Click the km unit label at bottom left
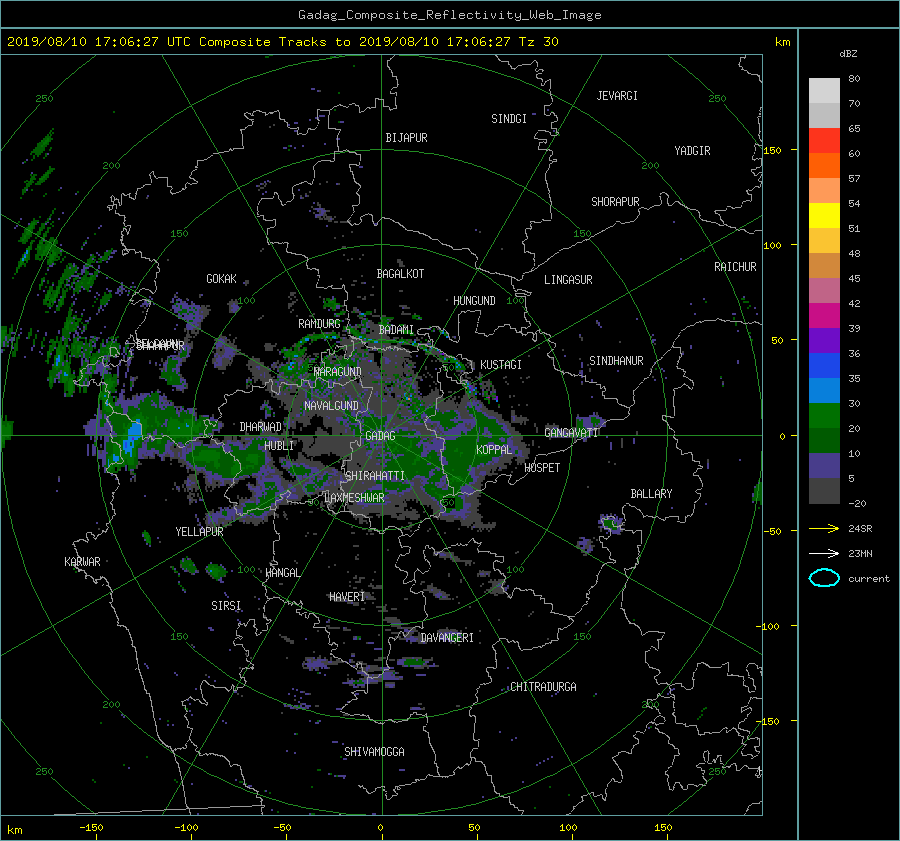The height and width of the screenshot is (841, 900). 14,830
